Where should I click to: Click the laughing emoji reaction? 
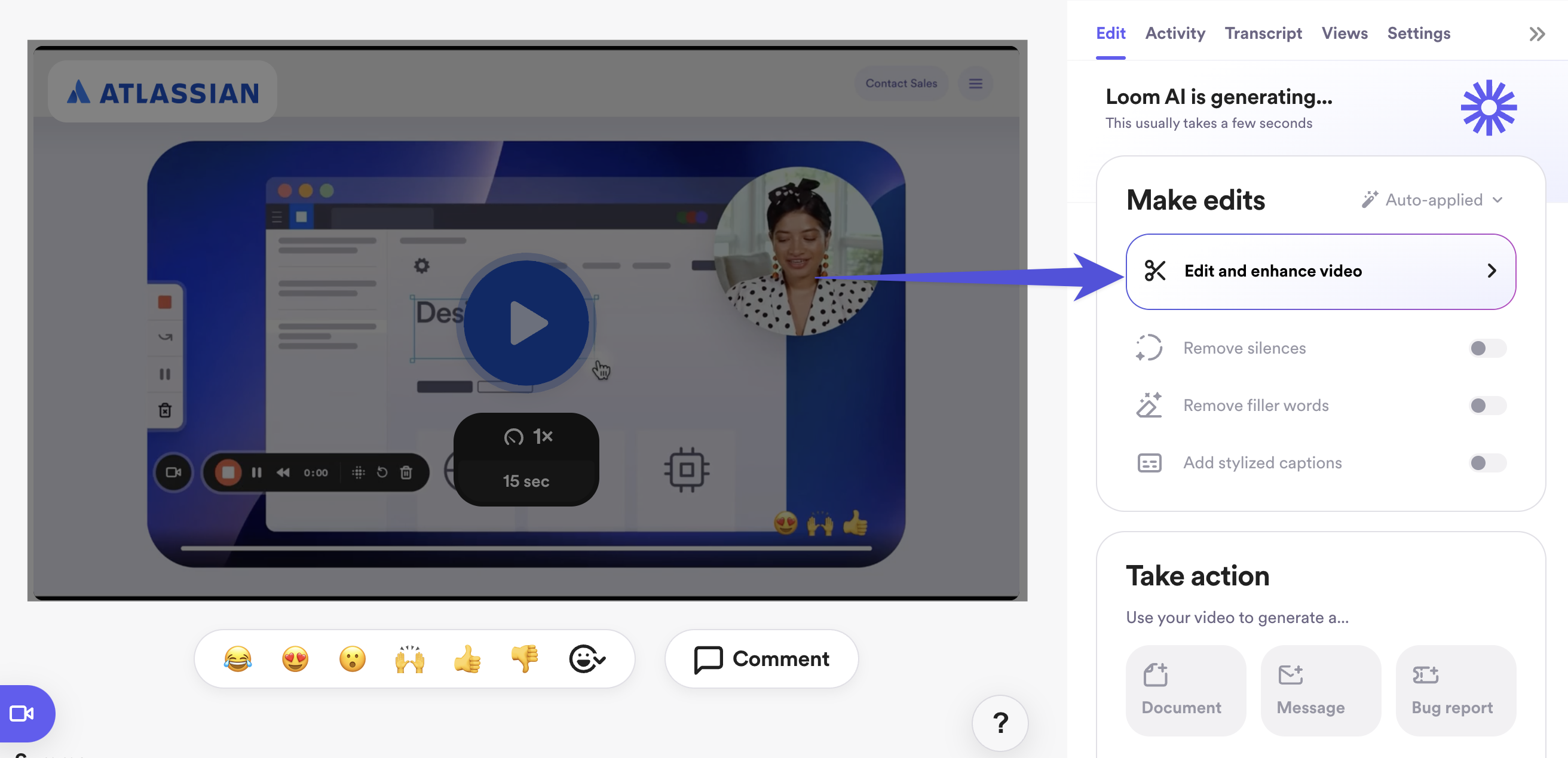pyautogui.click(x=237, y=659)
